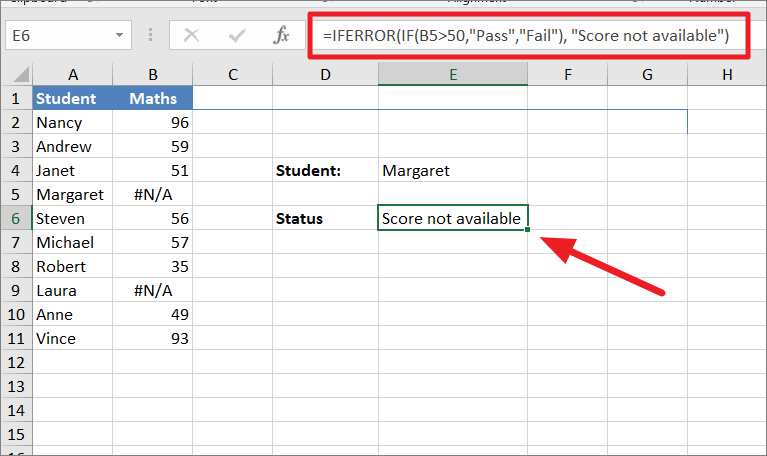The height and width of the screenshot is (456, 767).
Task: Click the cell containing Andrew
Action: tap(72, 146)
